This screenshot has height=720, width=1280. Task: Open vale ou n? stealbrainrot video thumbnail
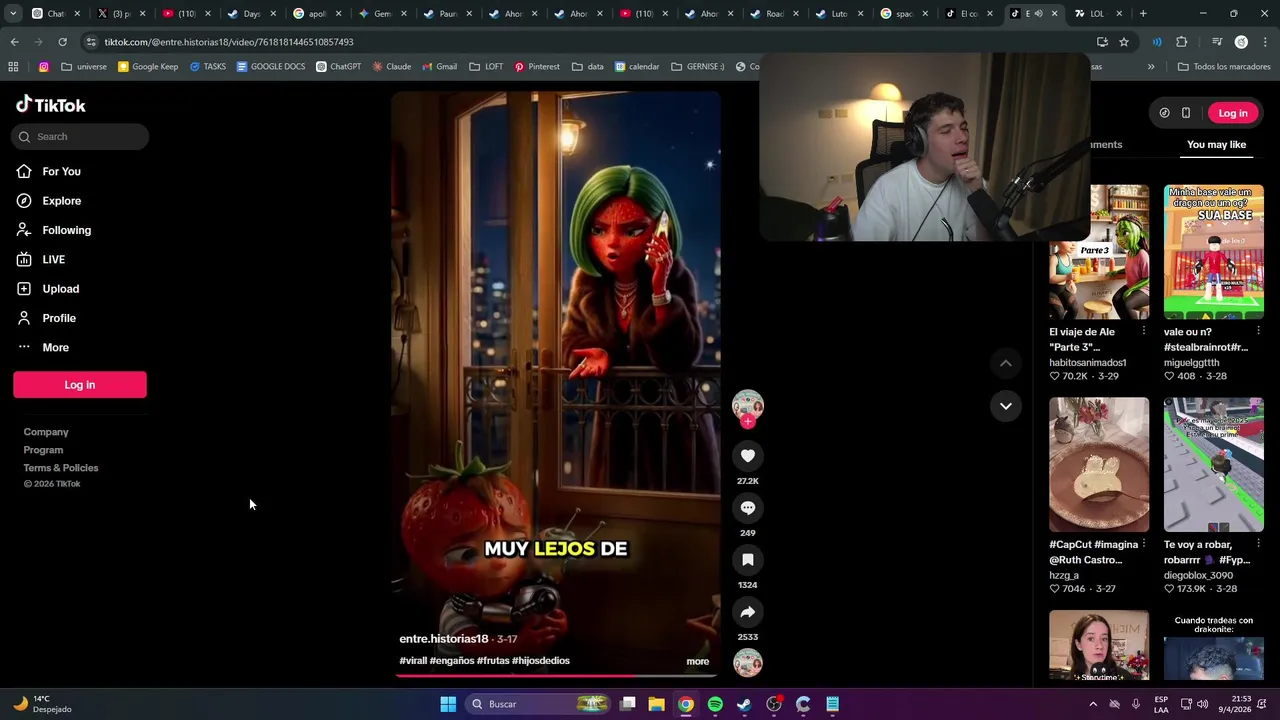[x=1214, y=252]
